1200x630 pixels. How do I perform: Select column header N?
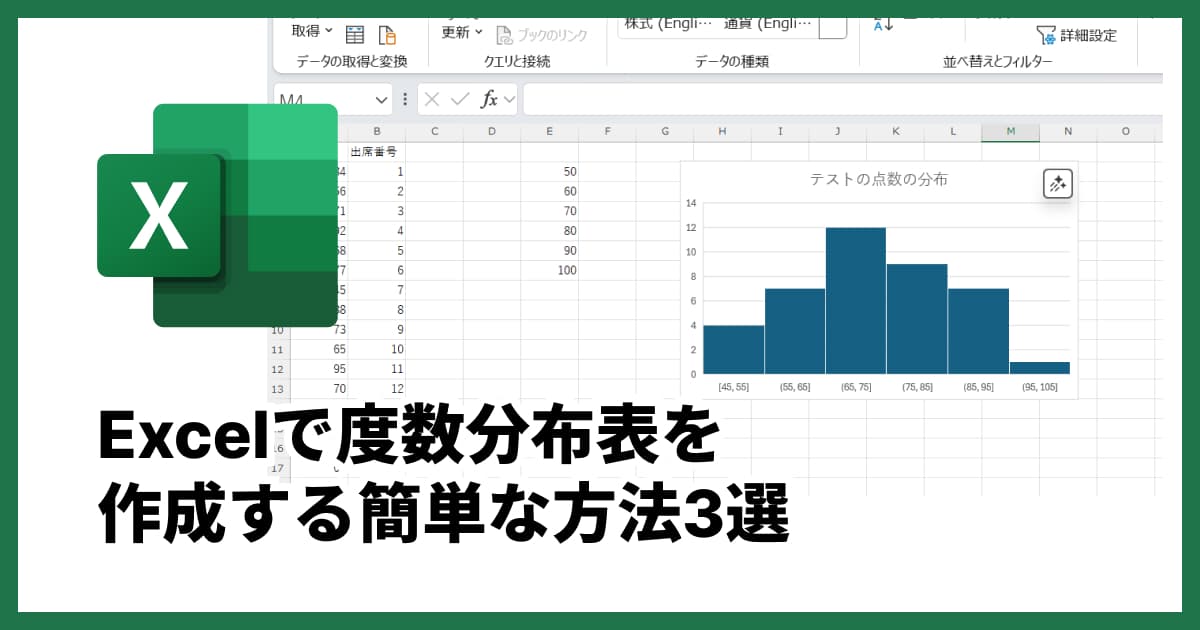point(1068,131)
